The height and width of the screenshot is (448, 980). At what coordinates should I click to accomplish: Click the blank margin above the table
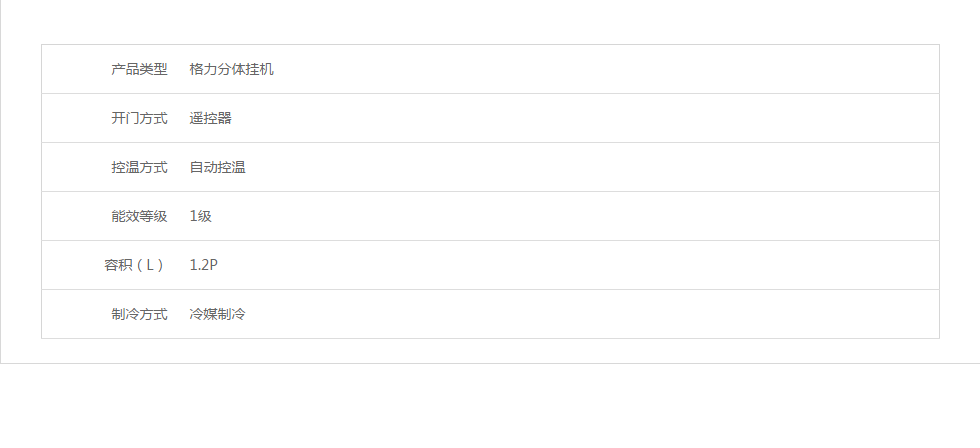pyautogui.click(x=490, y=22)
